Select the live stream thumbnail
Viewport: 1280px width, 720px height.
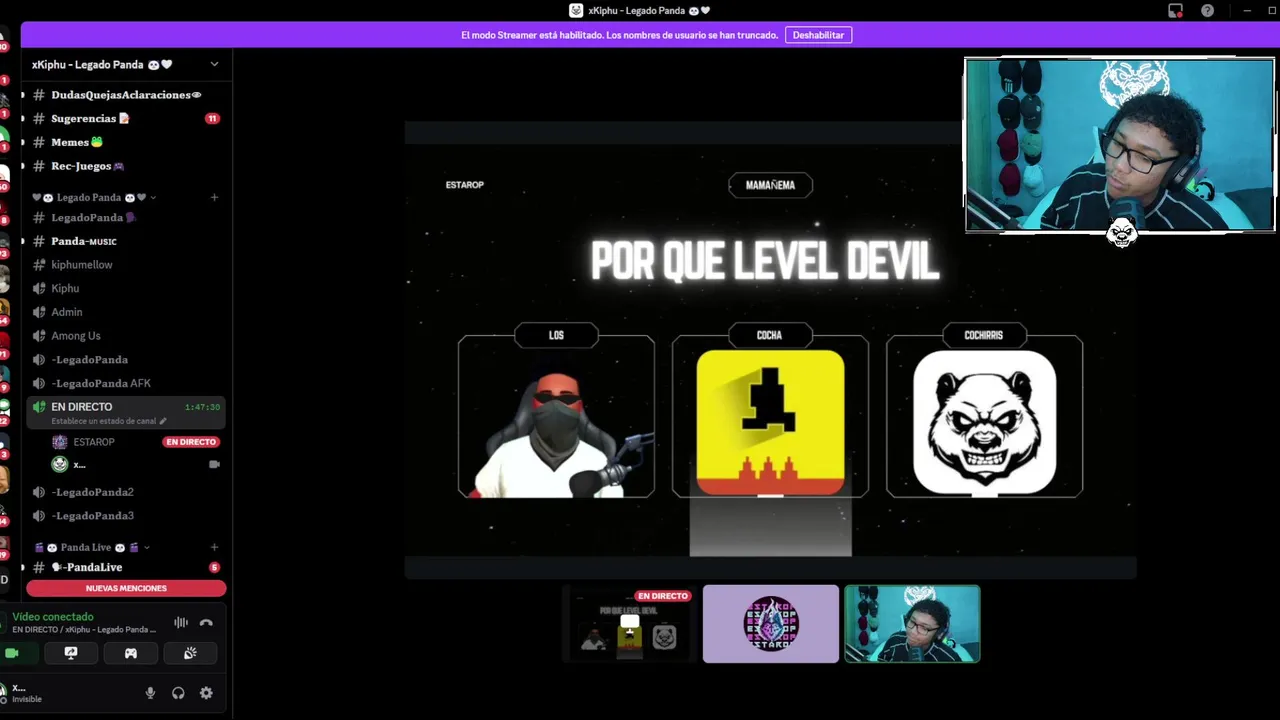tap(629, 624)
